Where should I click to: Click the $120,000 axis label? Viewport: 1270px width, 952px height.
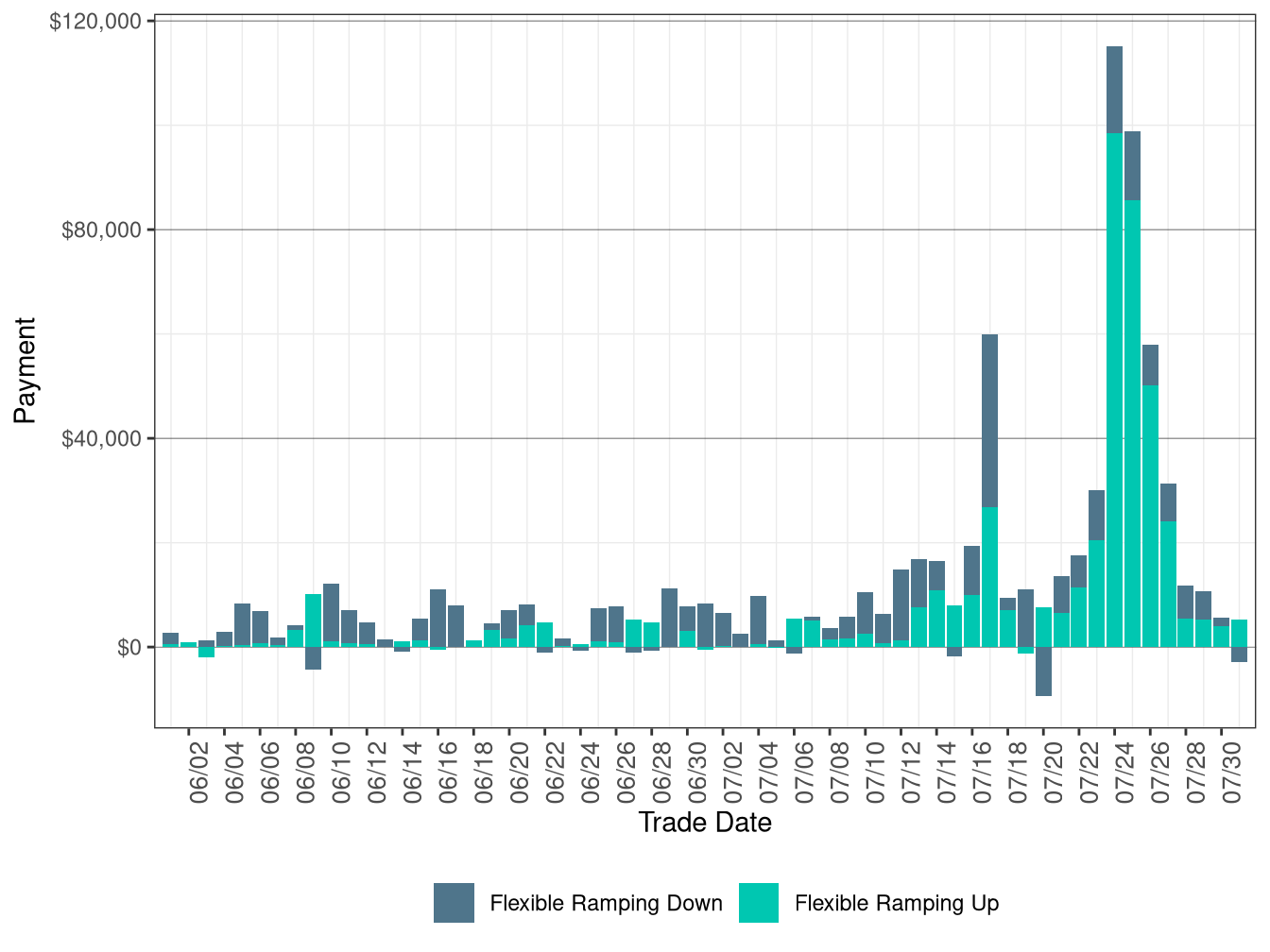coord(95,21)
